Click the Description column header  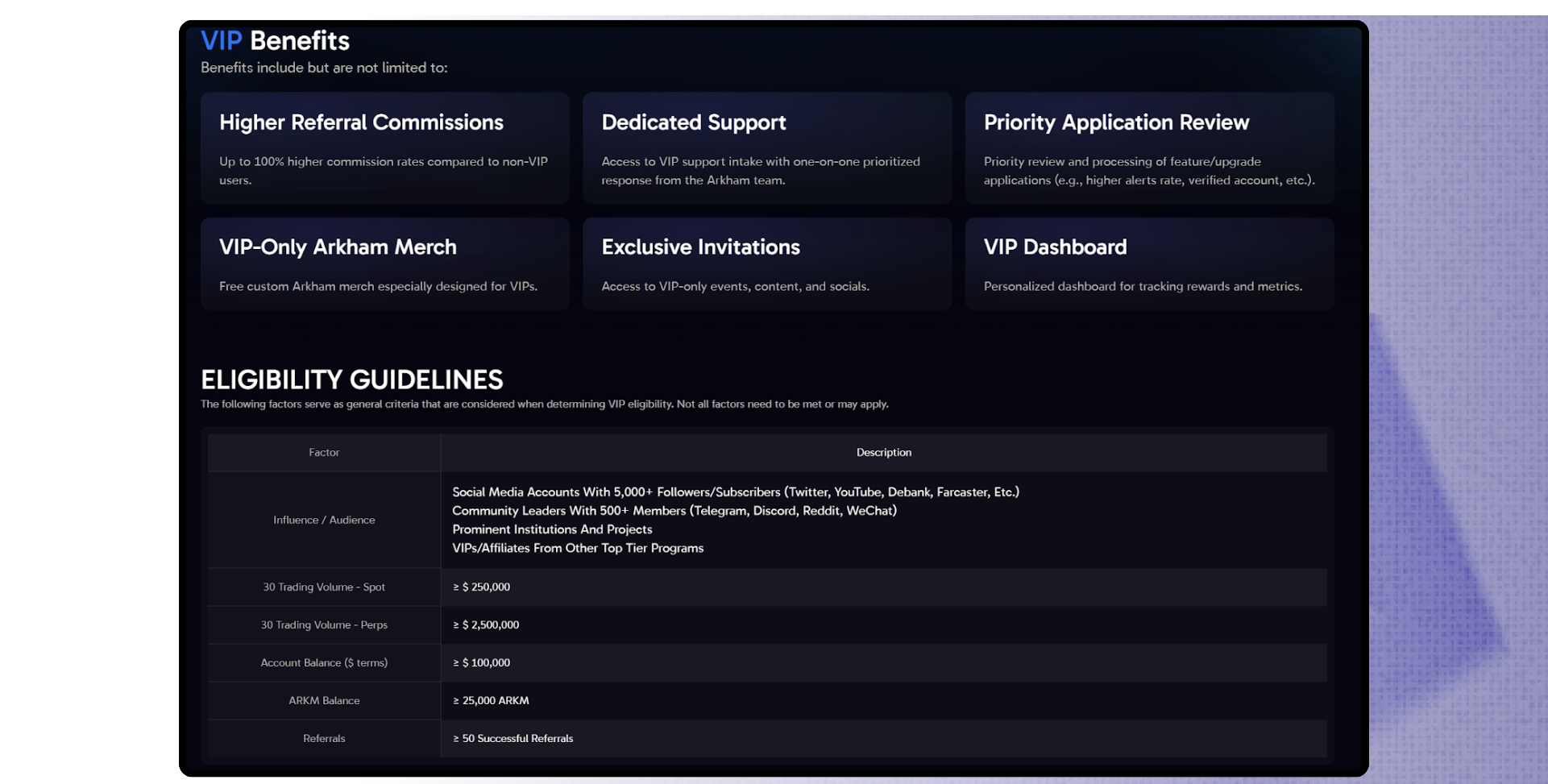[x=884, y=453]
